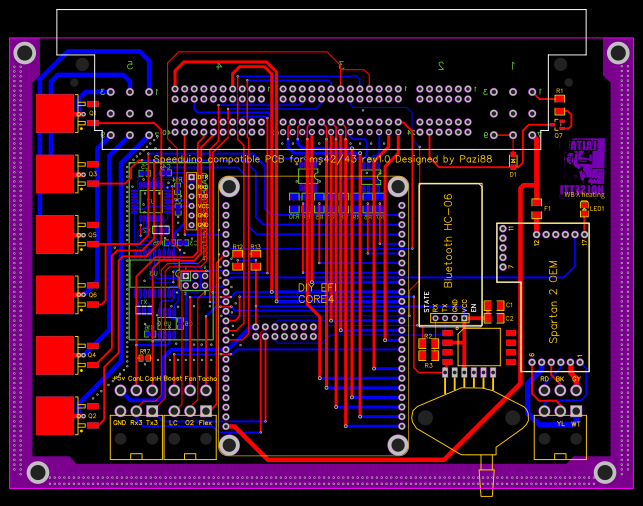Click the C1 capacitor designator
The width and height of the screenshot is (643, 506).
pyautogui.click(x=509, y=305)
